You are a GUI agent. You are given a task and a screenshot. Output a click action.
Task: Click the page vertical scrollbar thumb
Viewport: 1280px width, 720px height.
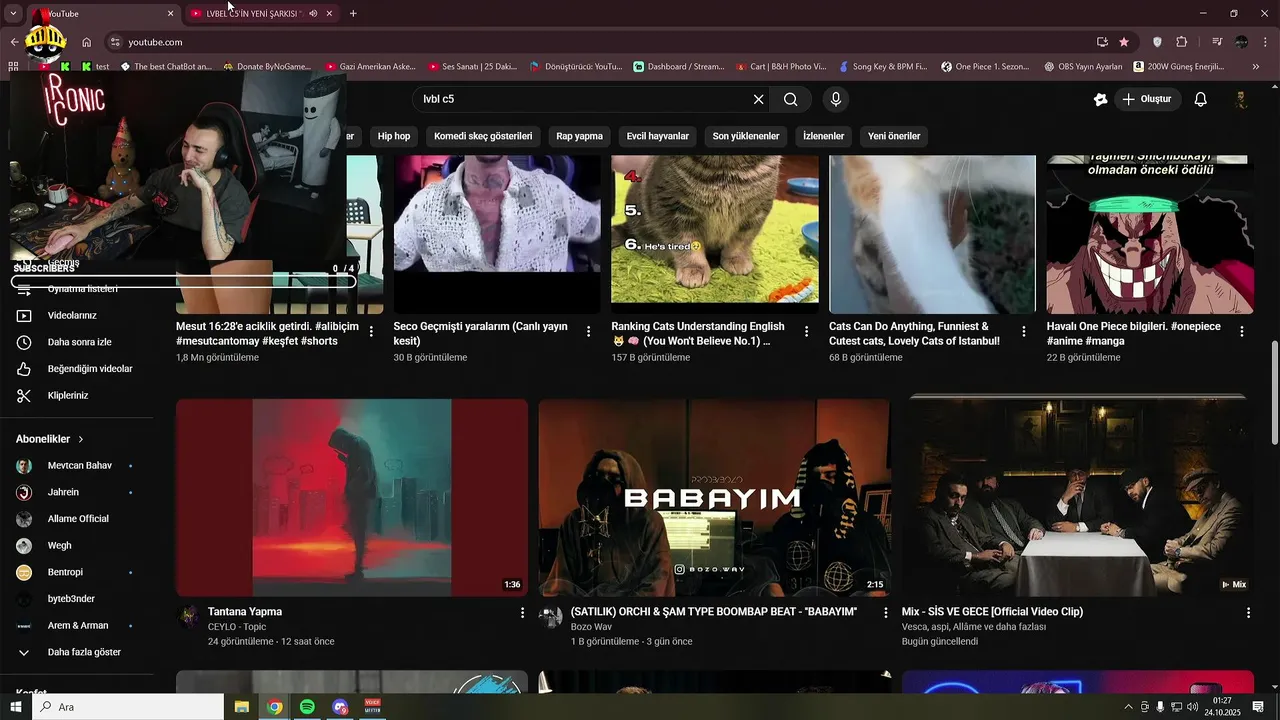click(1274, 393)
